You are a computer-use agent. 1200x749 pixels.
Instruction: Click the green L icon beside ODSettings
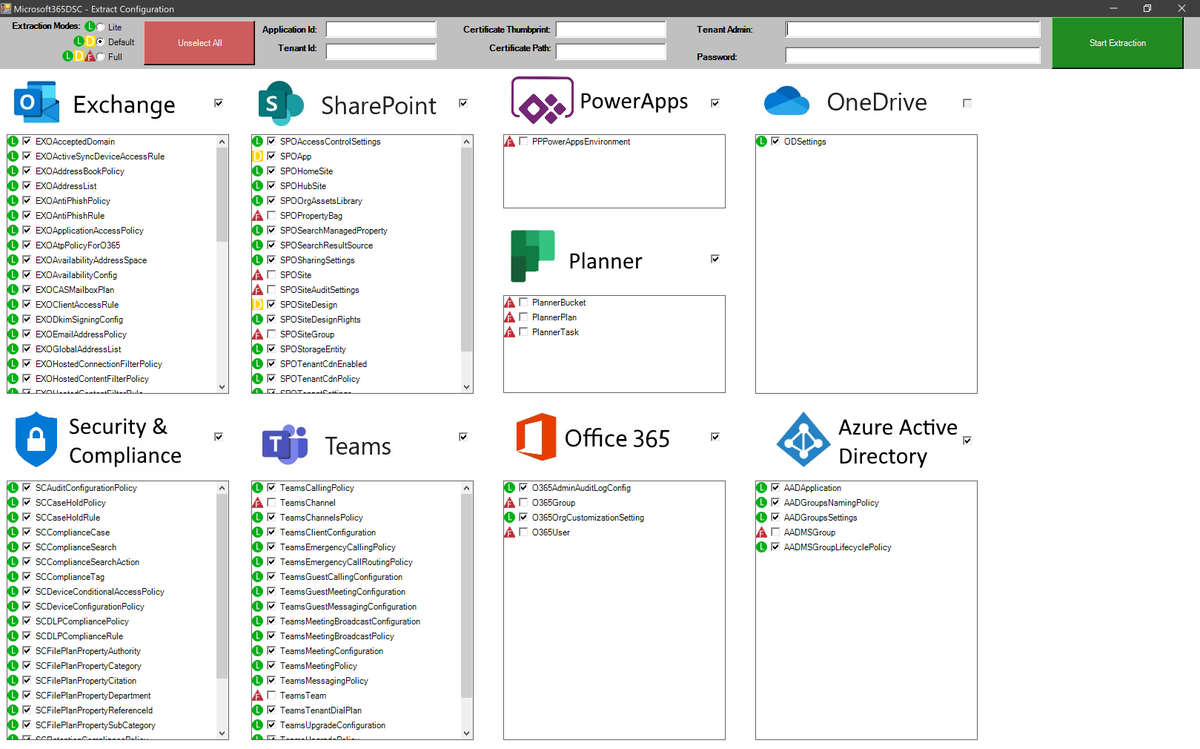(x=762, y=142)
